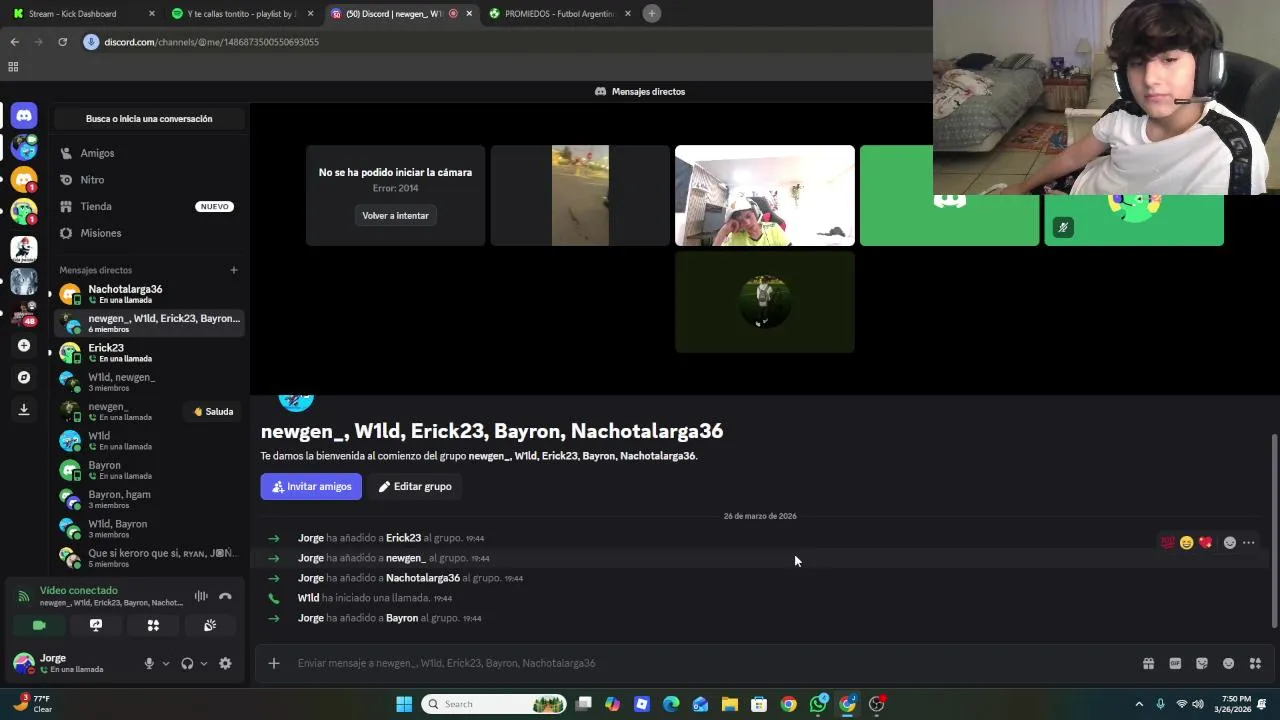1280x720 pixels.
Task: Toggle noise suppression waveform icon
Action: [x=201, y=596]
